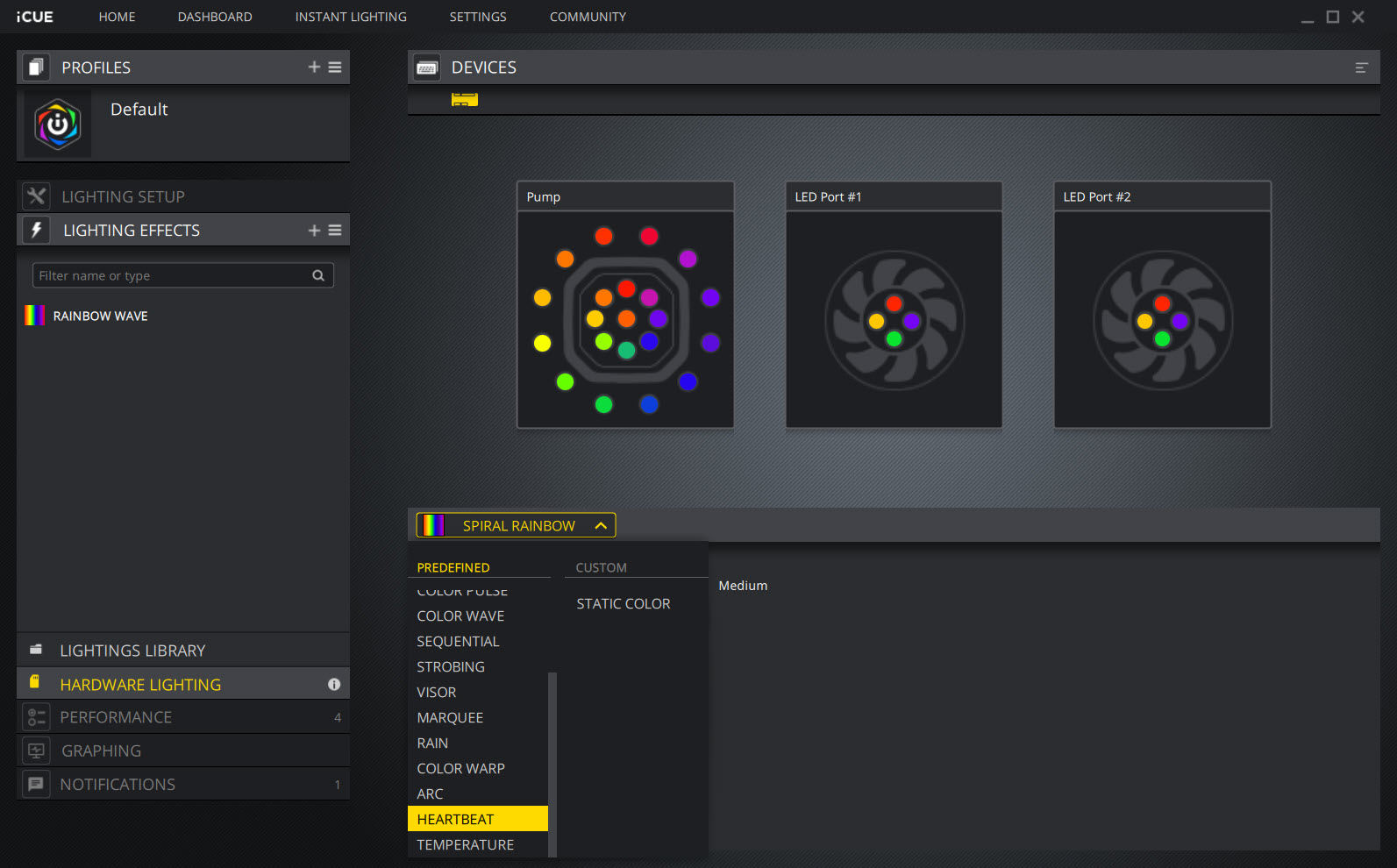This screenshot has height=868, width=1397.
Task: Click the iCUE logo
Action: (x=34, y=17)
